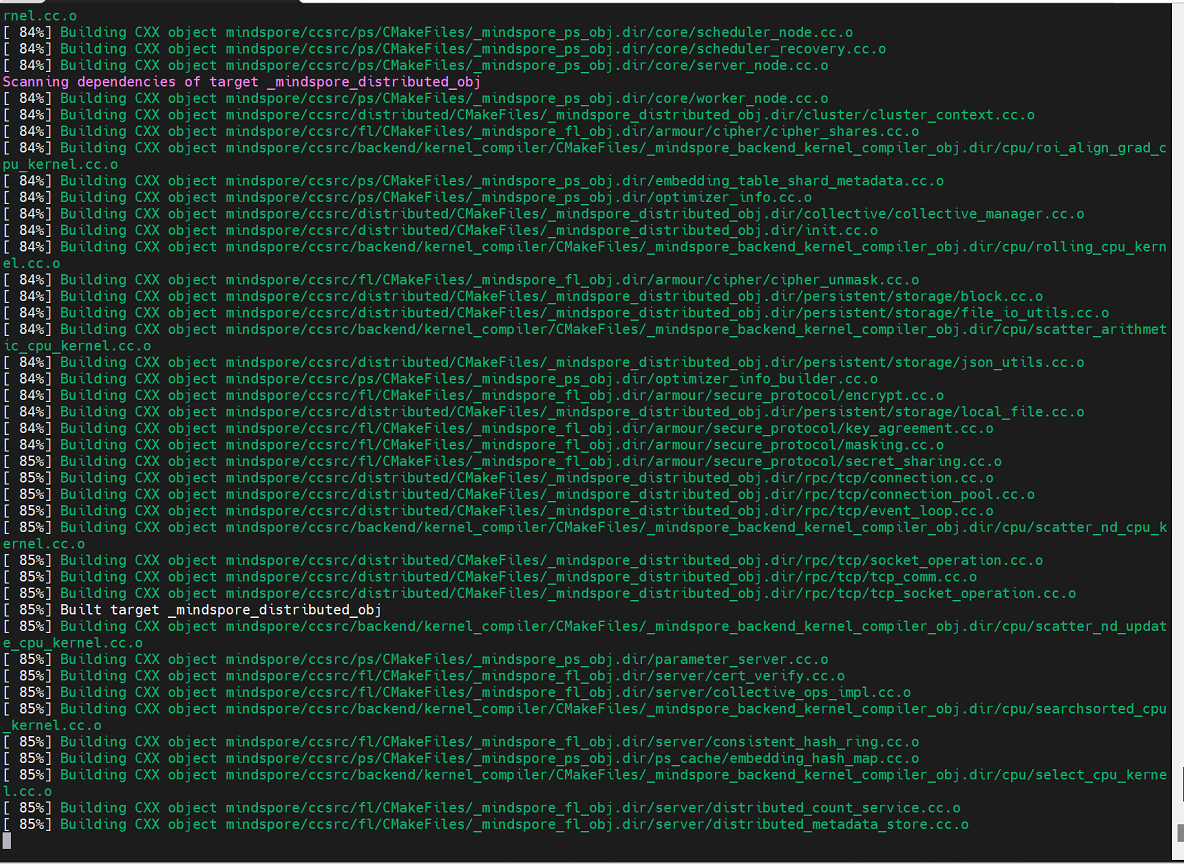Click the wrapped 'rnel.cc.o' text at top

tap(39, 16)
